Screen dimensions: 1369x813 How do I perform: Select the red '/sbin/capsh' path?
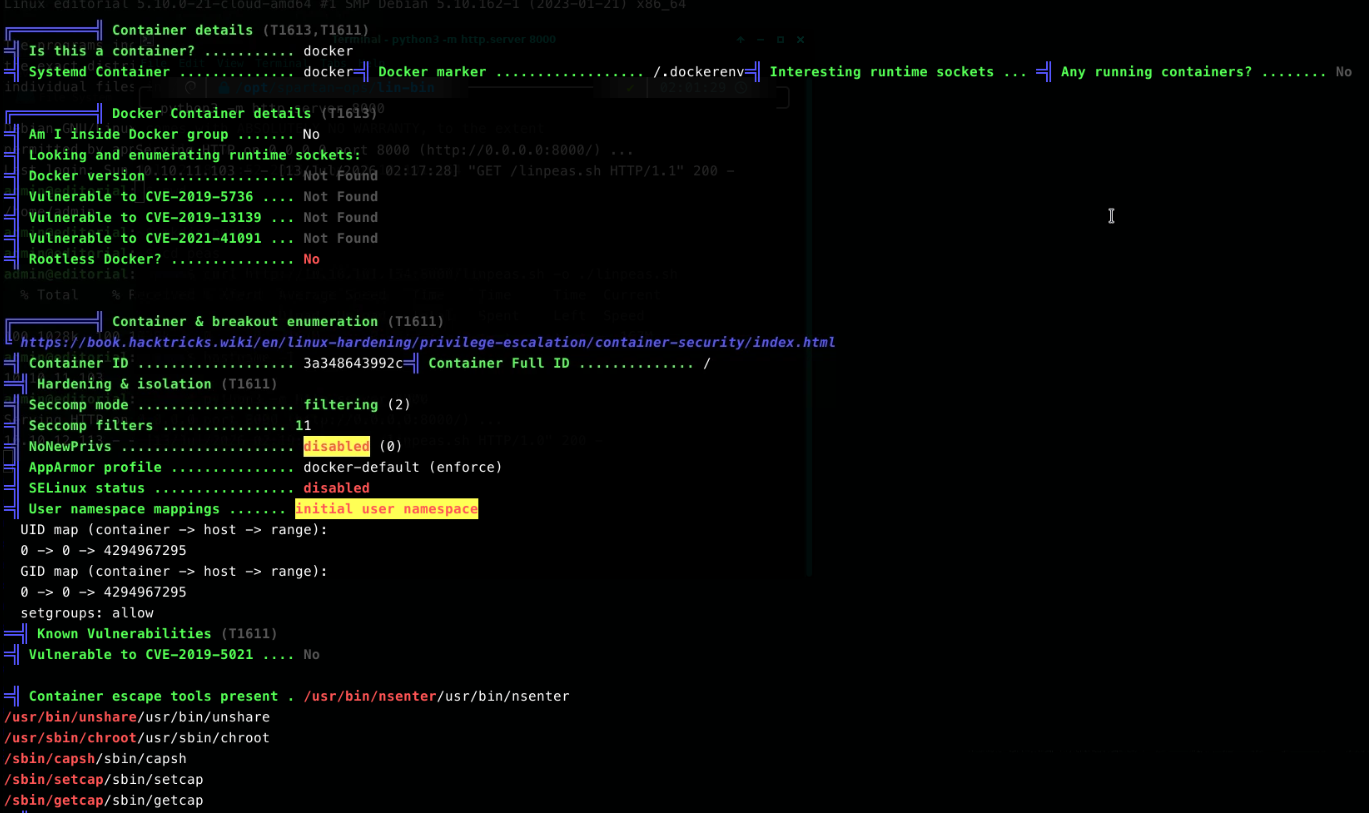click(49, 759)
